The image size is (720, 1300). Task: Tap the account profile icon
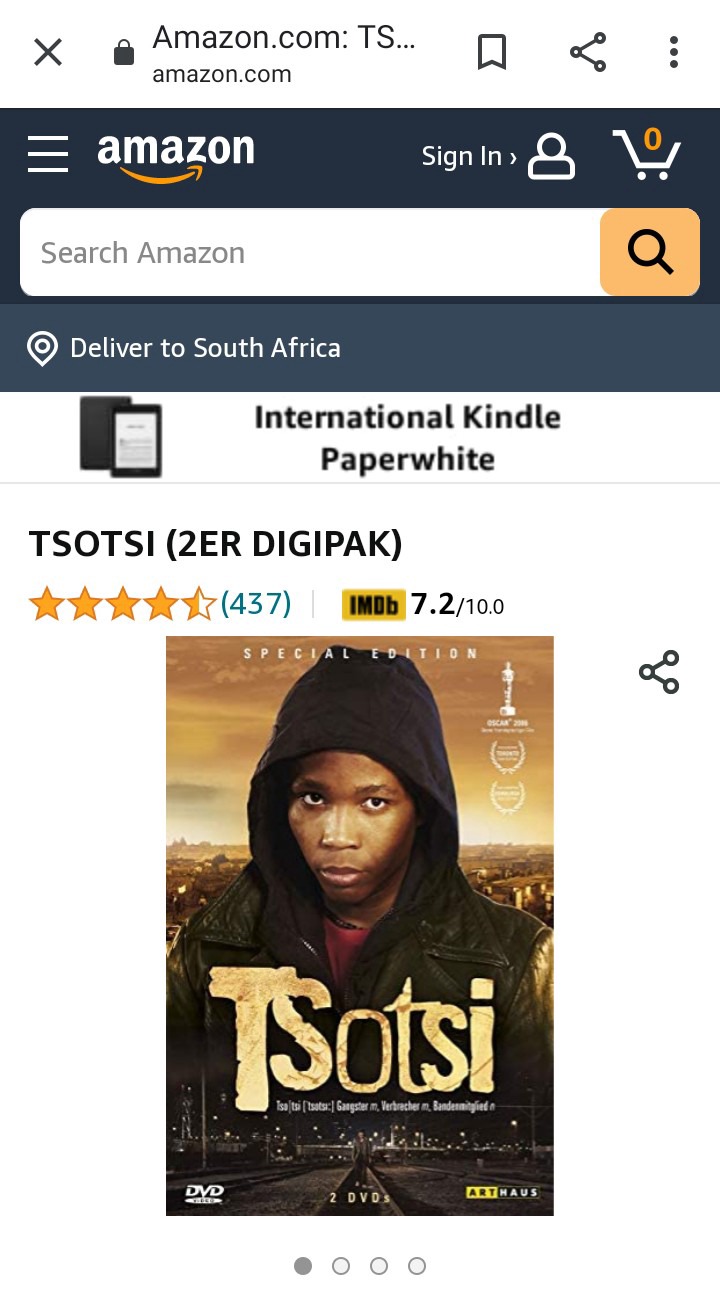551,156
